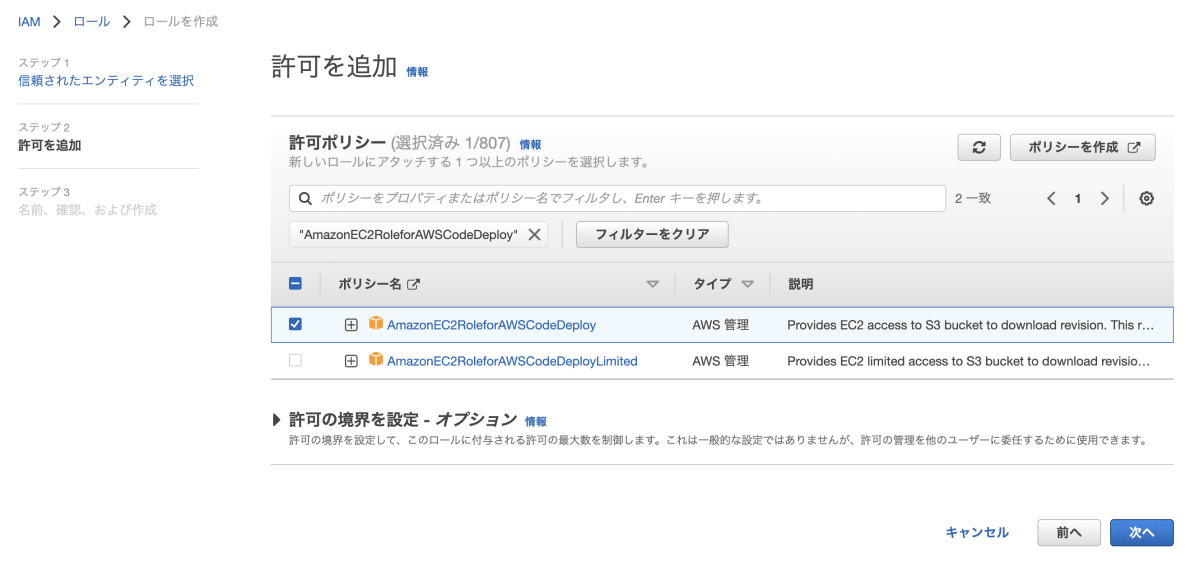Click the 説明 column header
Viewport: 1200px width, 563px height.
[x=801, y=284]
